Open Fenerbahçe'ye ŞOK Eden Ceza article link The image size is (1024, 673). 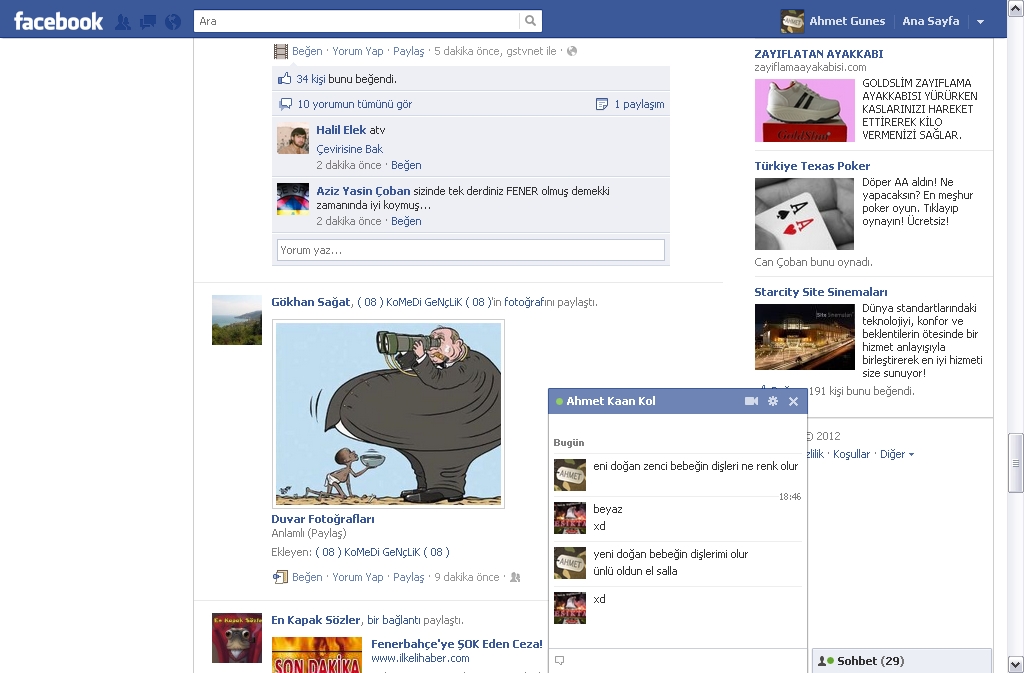pos(456,644)
